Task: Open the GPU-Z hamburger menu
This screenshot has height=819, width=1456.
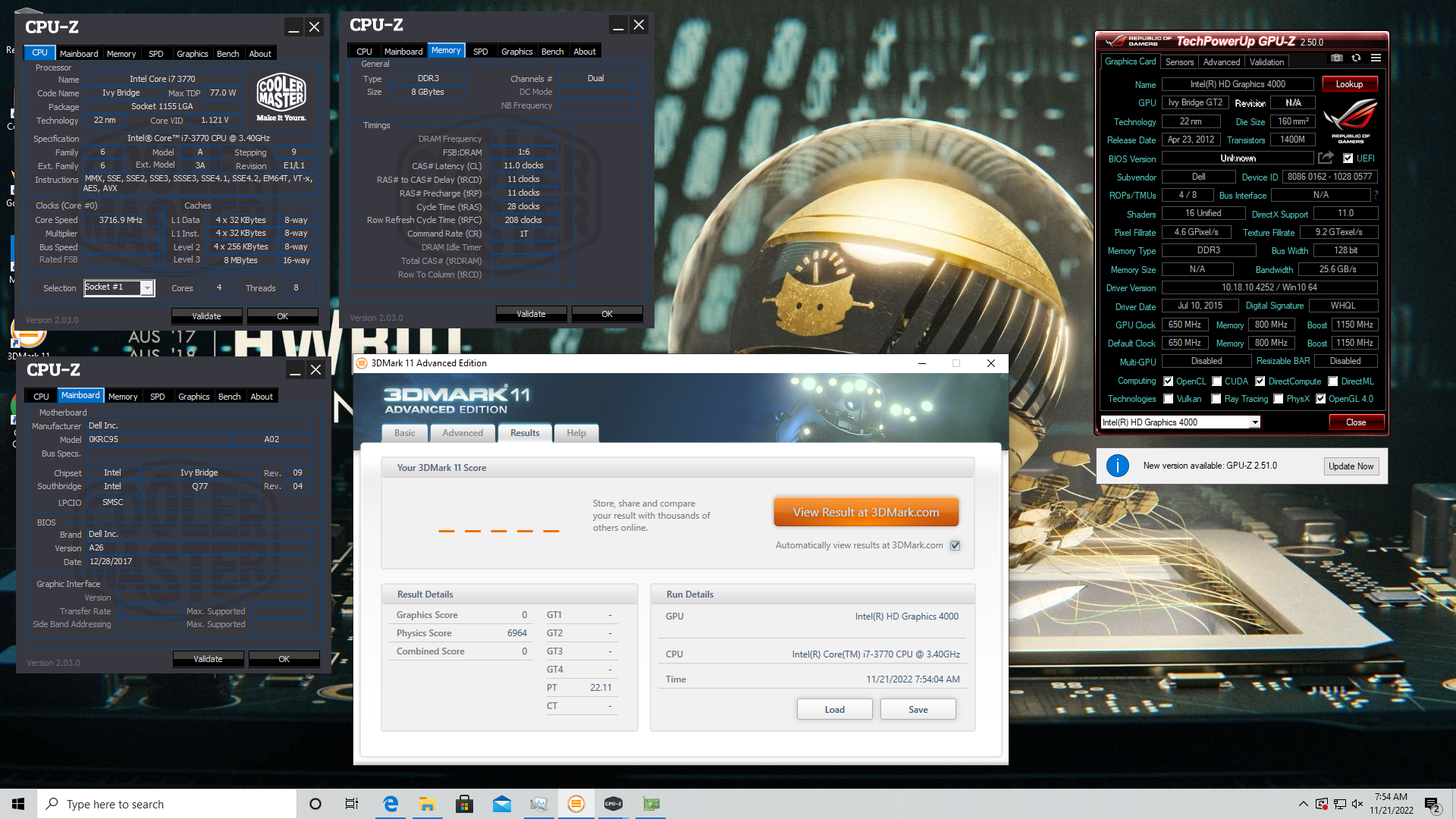Action: coord(1376,58)
